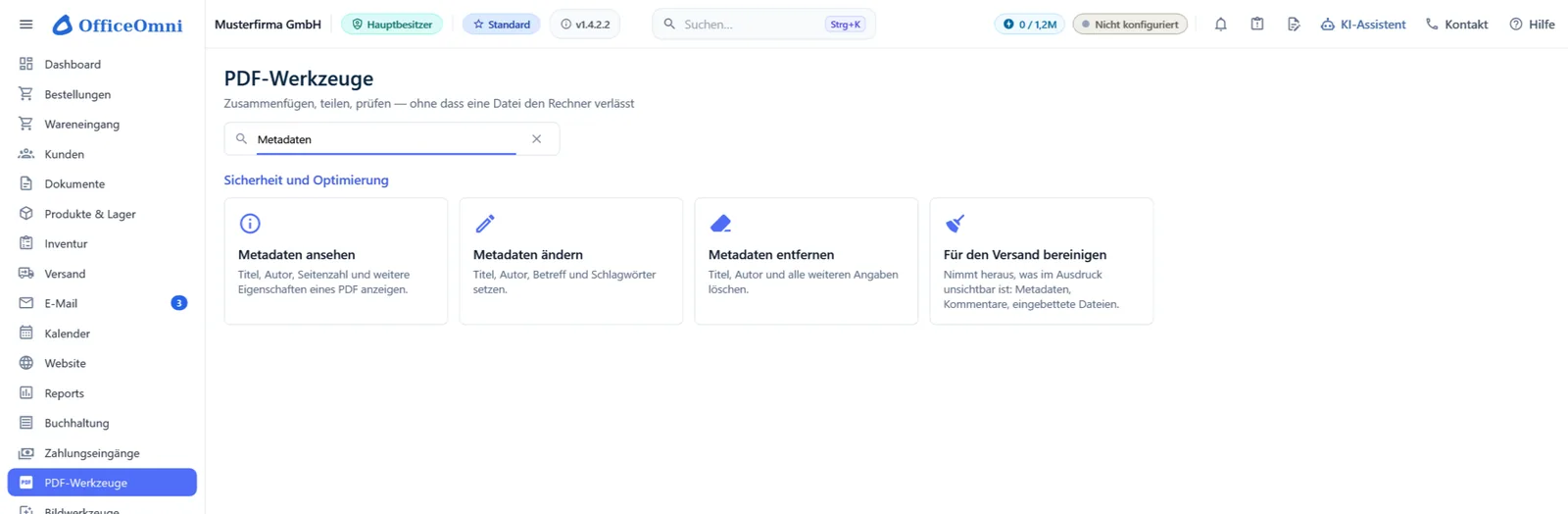Click the Website globe icon
Viewport: 1568px width, 514px height.
tap(26, 363)
